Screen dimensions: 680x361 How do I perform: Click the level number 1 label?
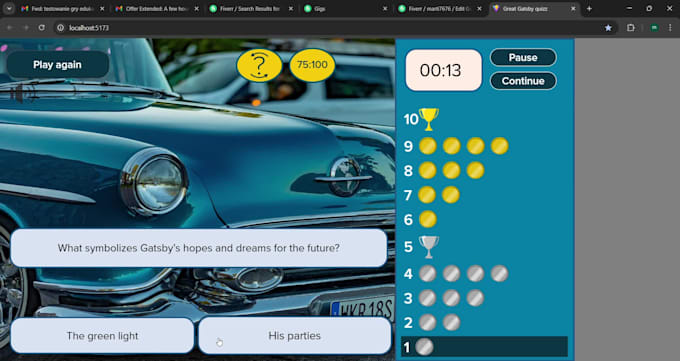pyautogui.click(x=407, y=348)
